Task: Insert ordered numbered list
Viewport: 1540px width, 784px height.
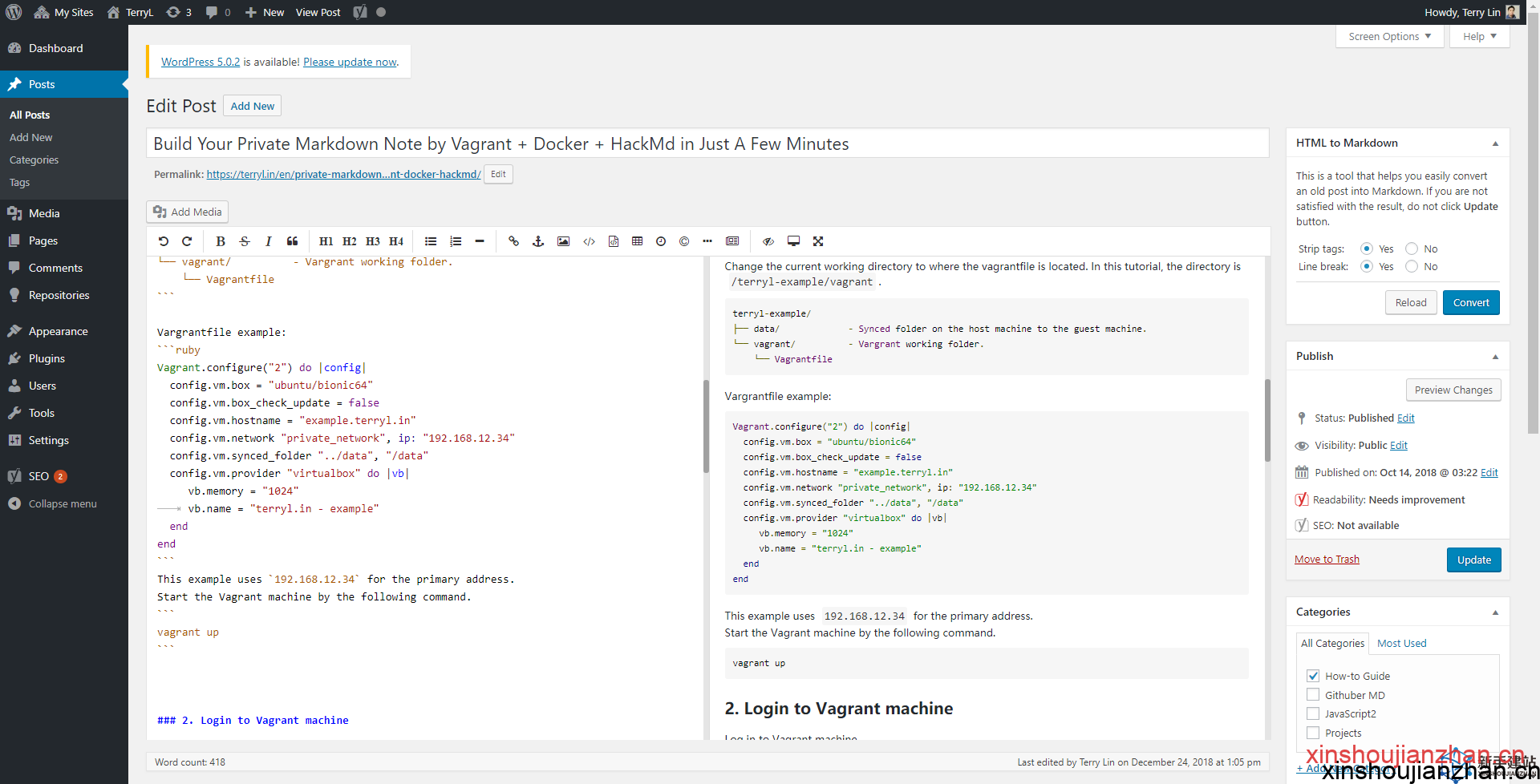Action: pyautogui.click(x=456, y=241)
